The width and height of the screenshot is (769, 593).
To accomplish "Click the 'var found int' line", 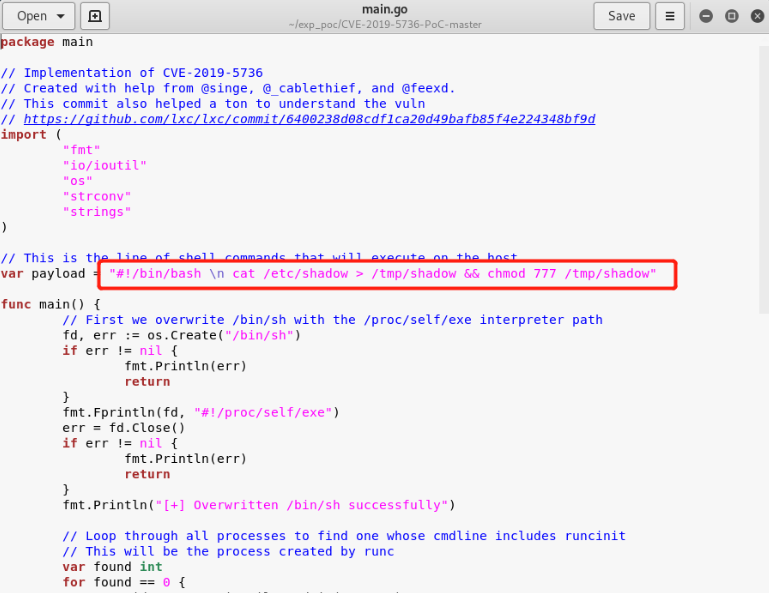I will 112,567.
